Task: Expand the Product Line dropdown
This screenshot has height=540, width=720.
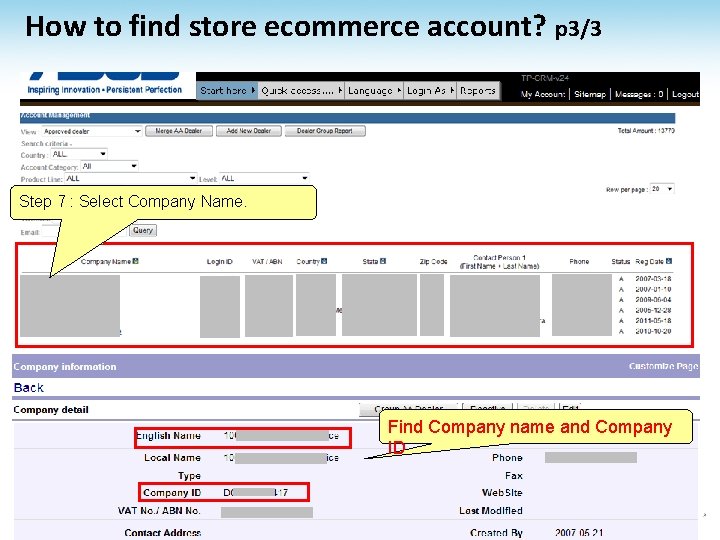Action: 130,178
